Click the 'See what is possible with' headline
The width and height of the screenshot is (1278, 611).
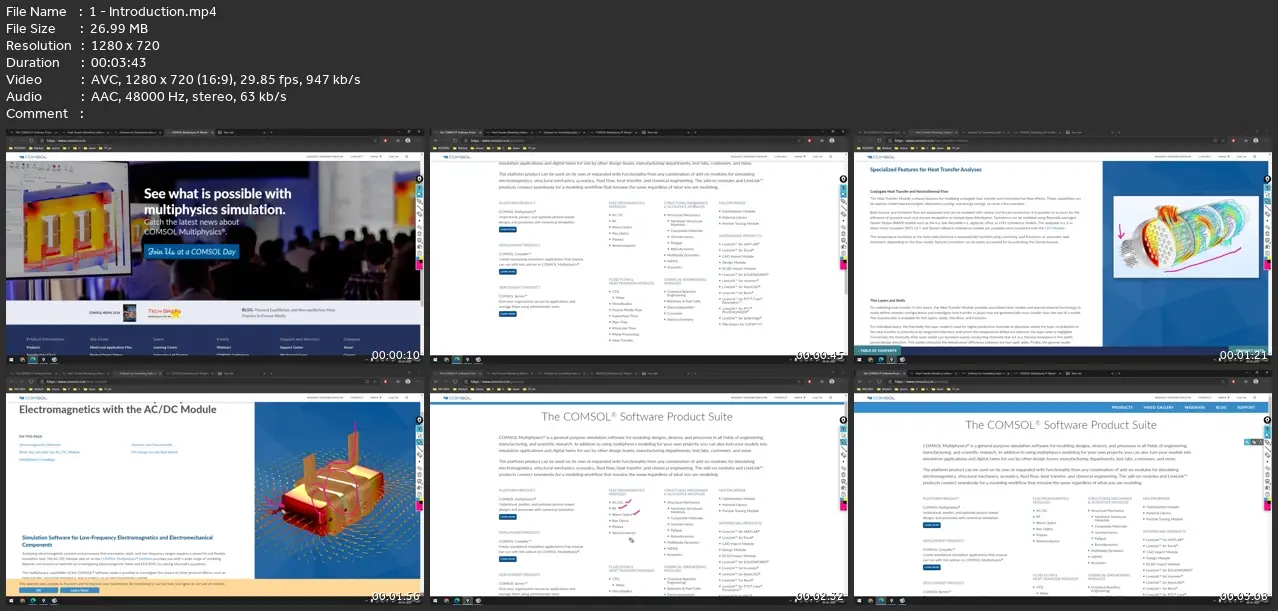coord(218,194)
